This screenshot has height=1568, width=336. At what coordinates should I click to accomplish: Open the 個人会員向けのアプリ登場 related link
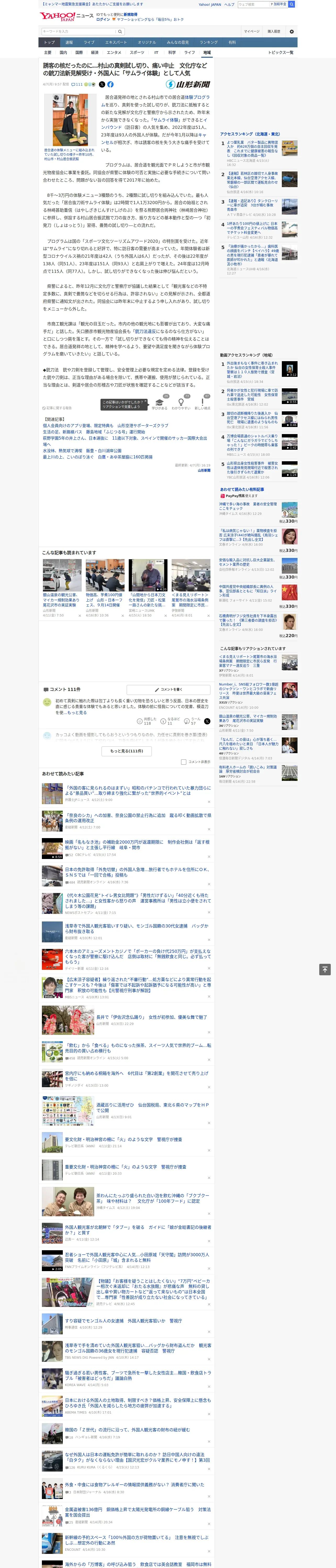pyautogui.click(x=105, y=425)
